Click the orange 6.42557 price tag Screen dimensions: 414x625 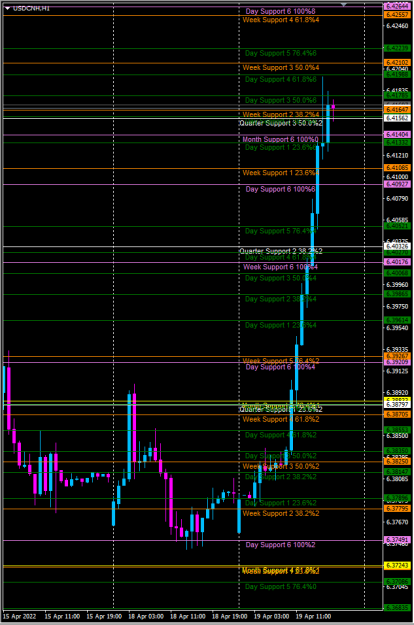pyautogui.click(x=397, y=15)
